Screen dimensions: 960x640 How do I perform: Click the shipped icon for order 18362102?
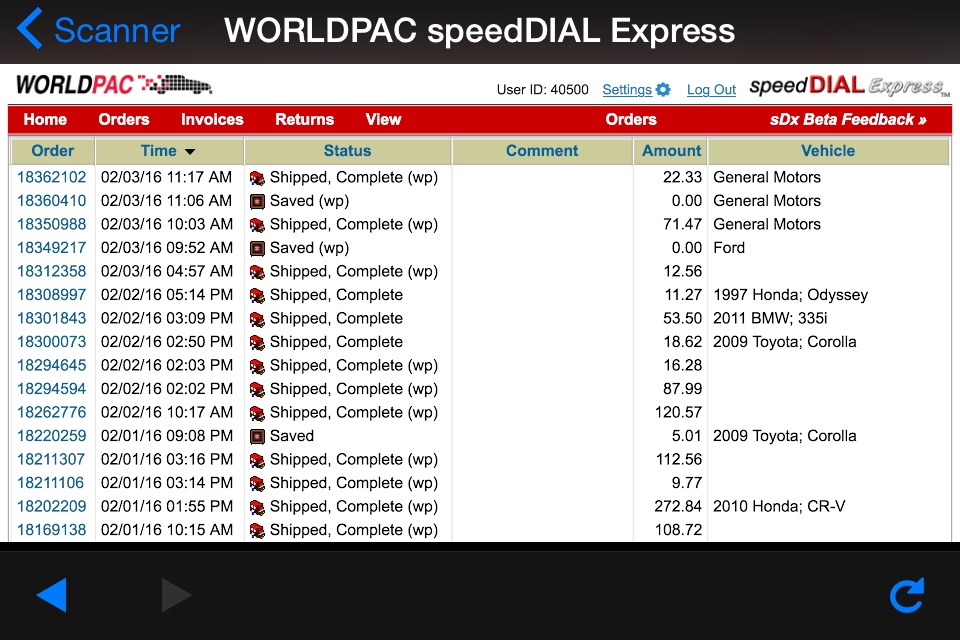point(258,178)
